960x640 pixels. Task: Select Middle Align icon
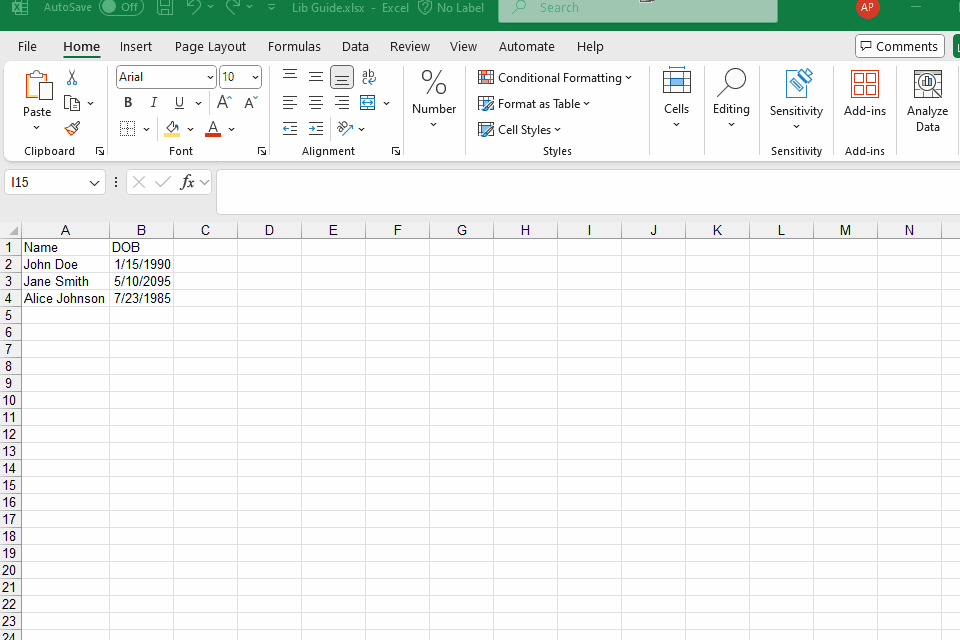tap(315, 77)
